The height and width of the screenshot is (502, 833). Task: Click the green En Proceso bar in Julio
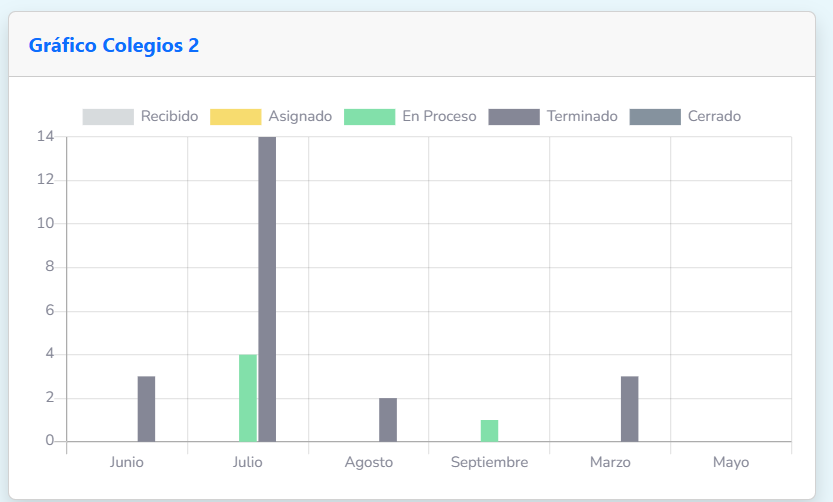point(248,398)
